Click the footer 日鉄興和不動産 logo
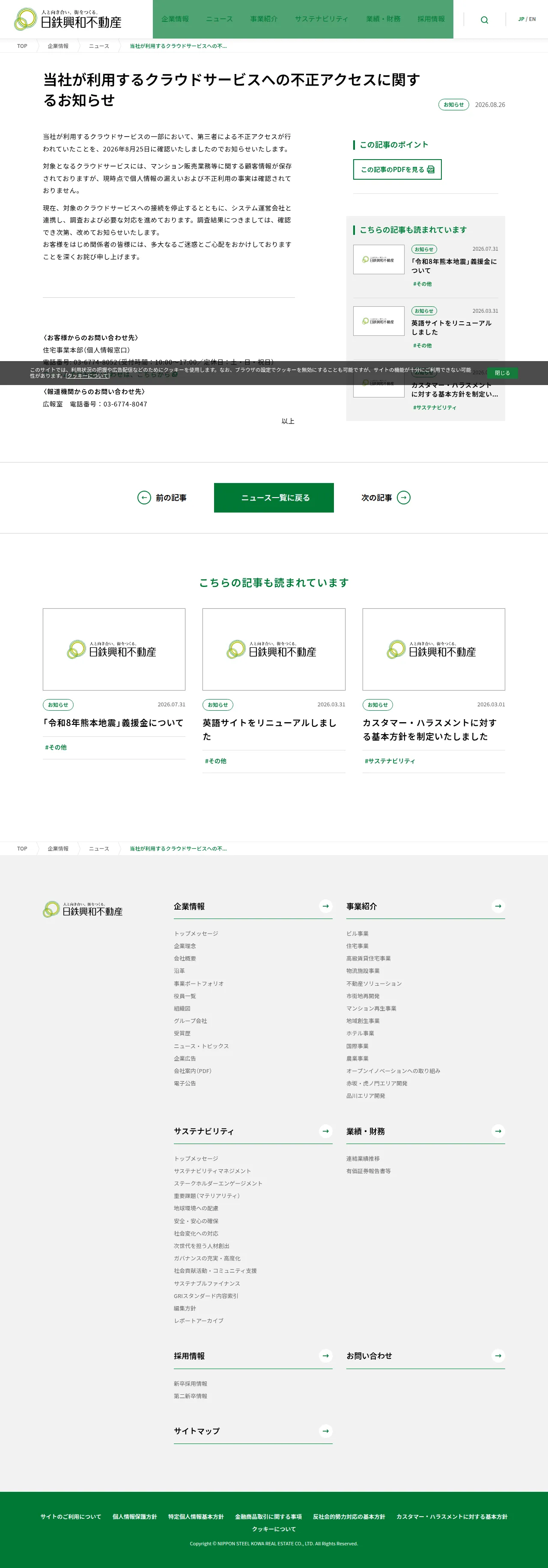This screenshot has height=1568, width=548. (x=83, y=910)
